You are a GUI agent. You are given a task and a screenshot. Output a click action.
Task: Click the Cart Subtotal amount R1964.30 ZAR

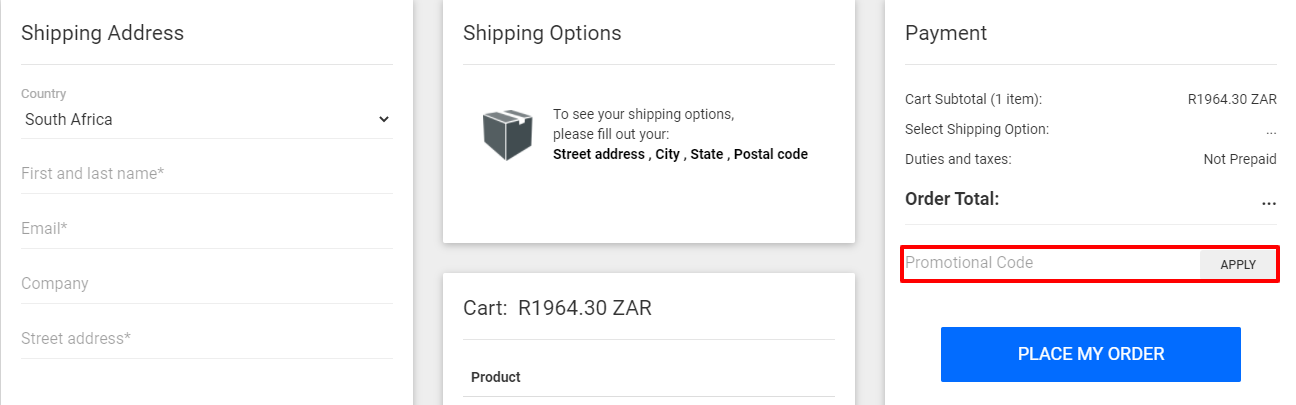(1232, 99)
